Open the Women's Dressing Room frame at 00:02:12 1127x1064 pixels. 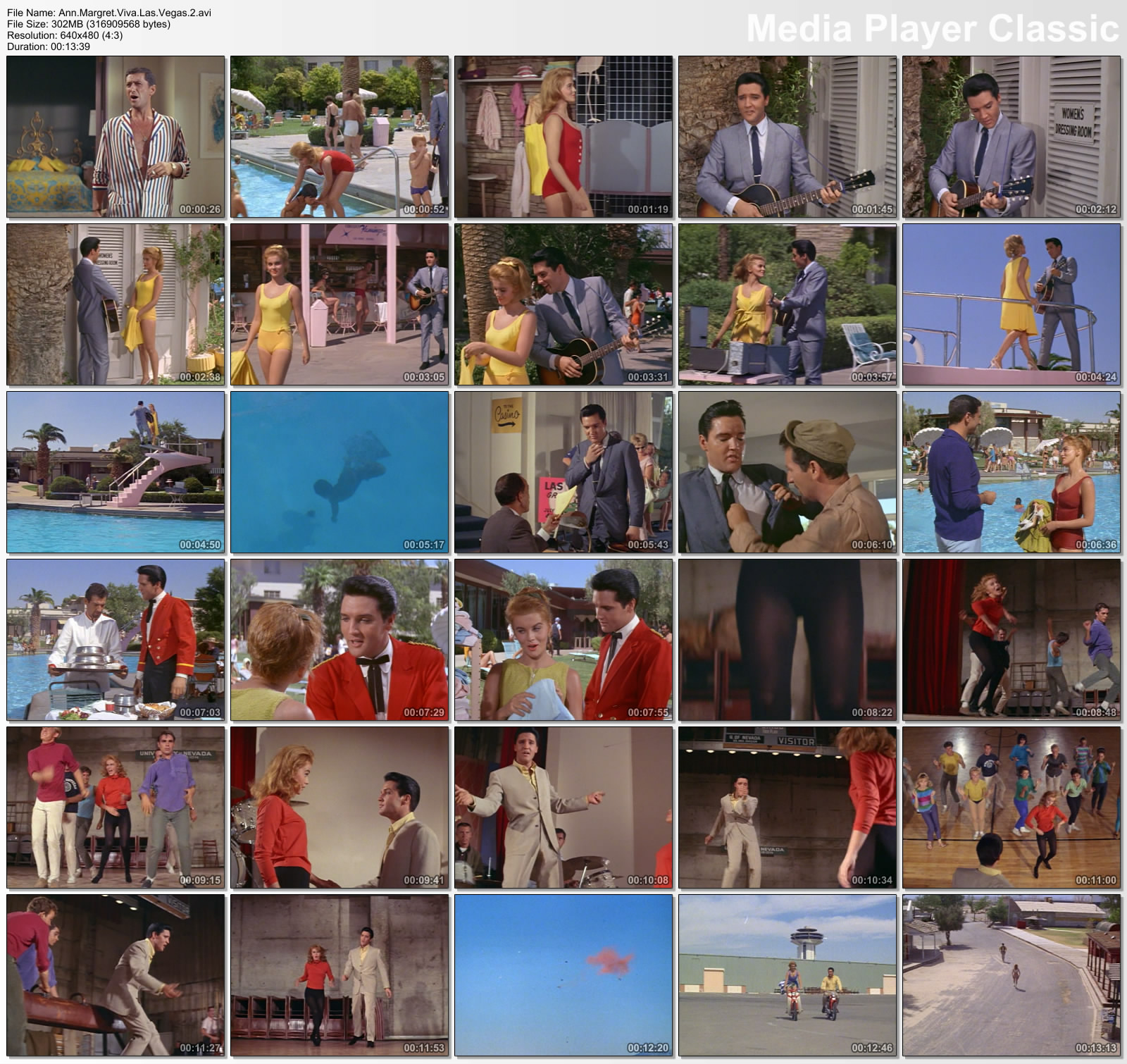pos(1011,137)
